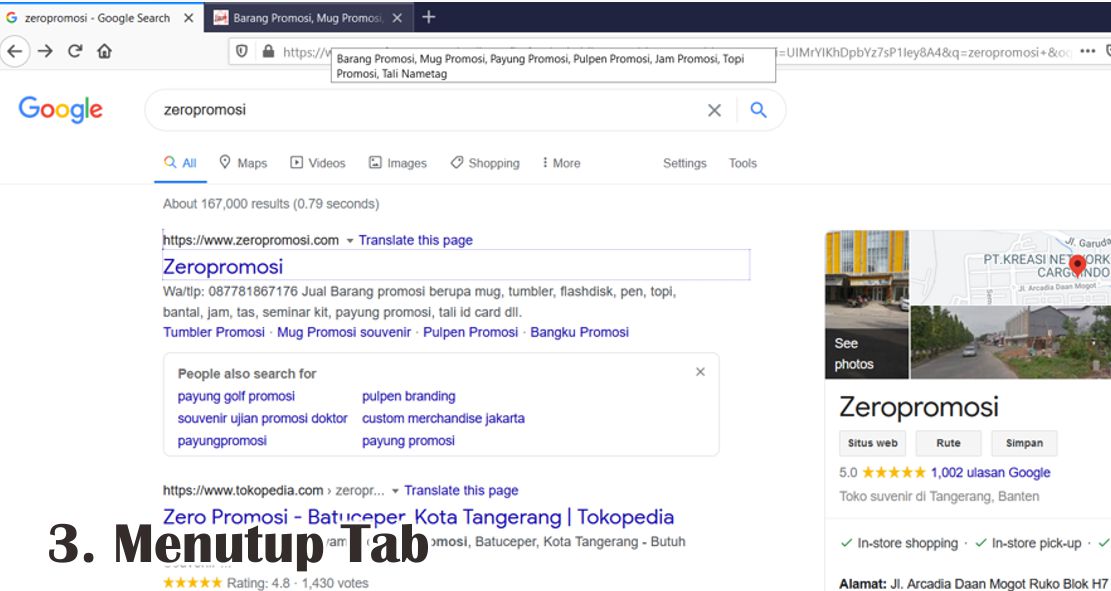The height and width of the screenshot is (591, 1111).
Task: Open the map thumbnail with red pin
Action: (1010, 266)
